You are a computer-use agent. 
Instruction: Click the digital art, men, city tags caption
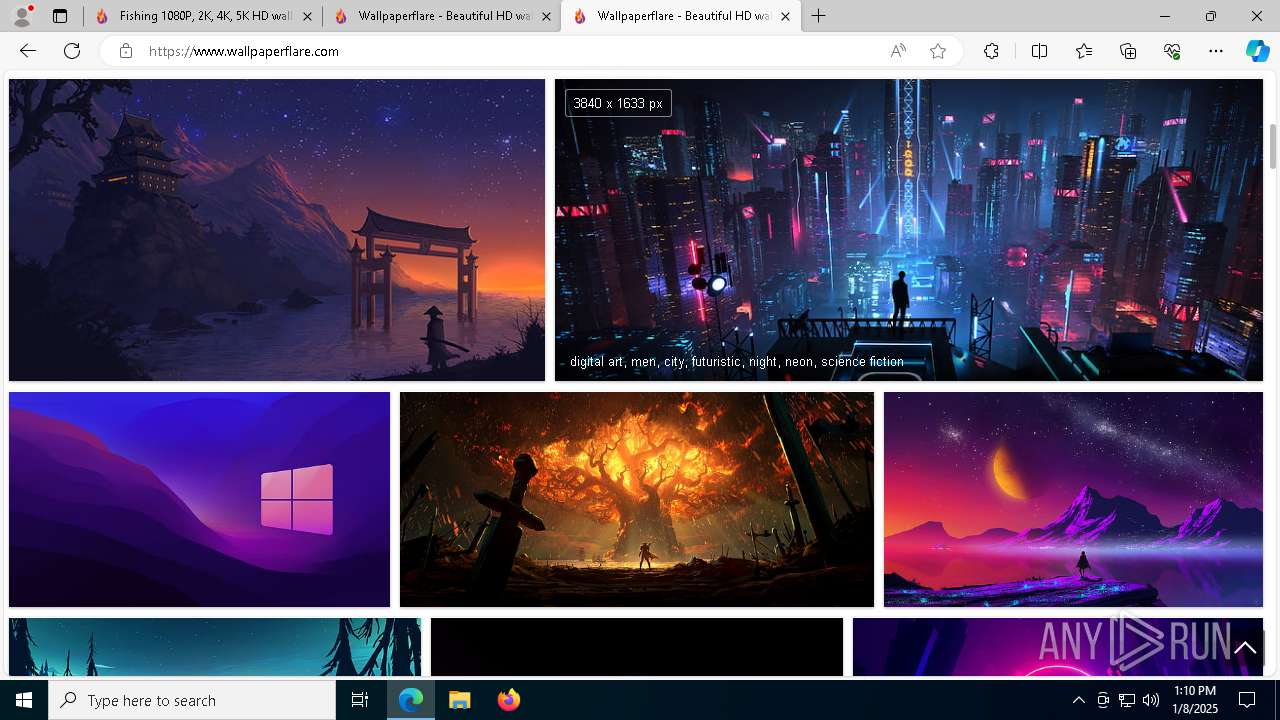tap(737, 362)
